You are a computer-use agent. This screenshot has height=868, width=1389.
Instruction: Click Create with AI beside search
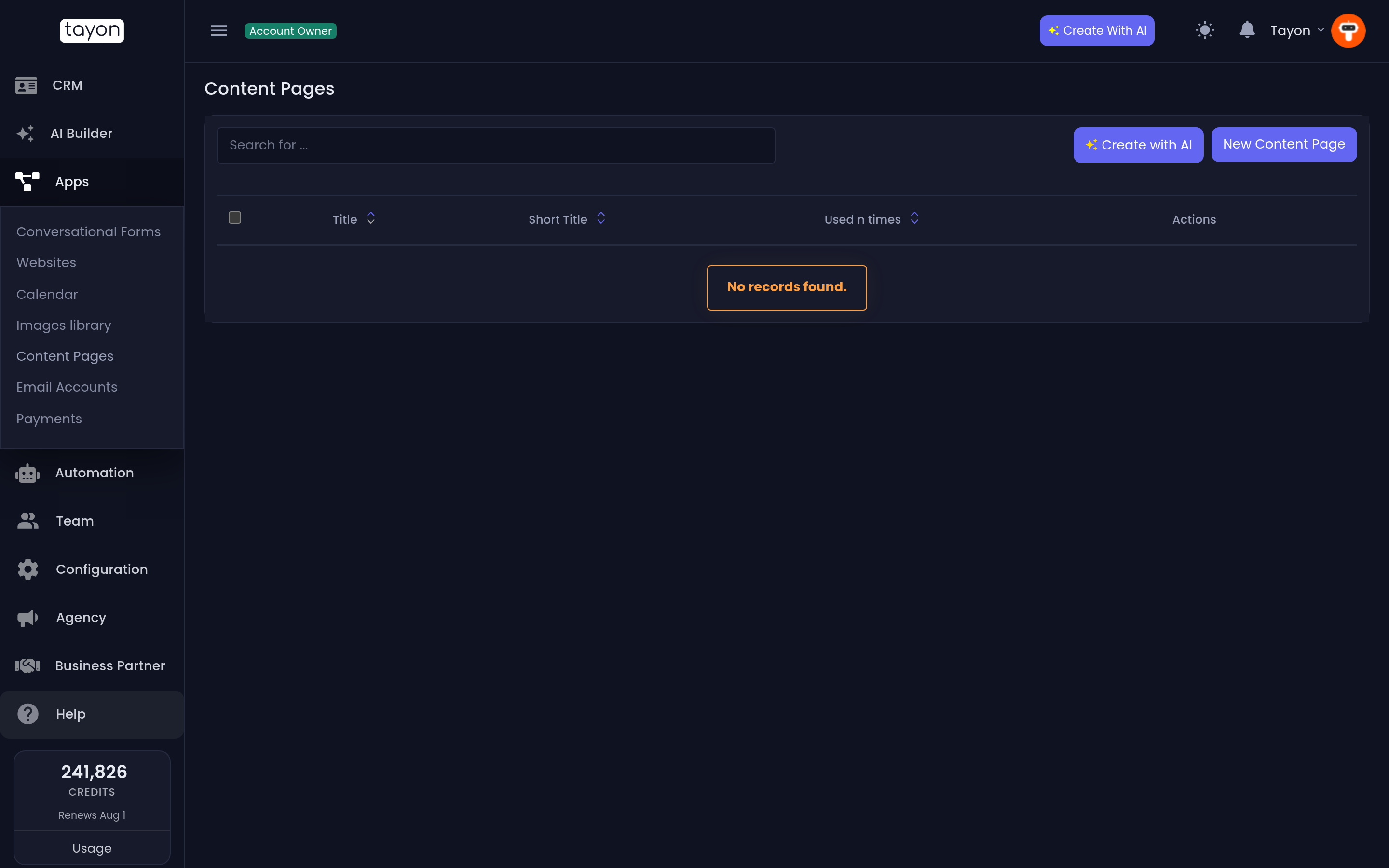pos(1138,145)
